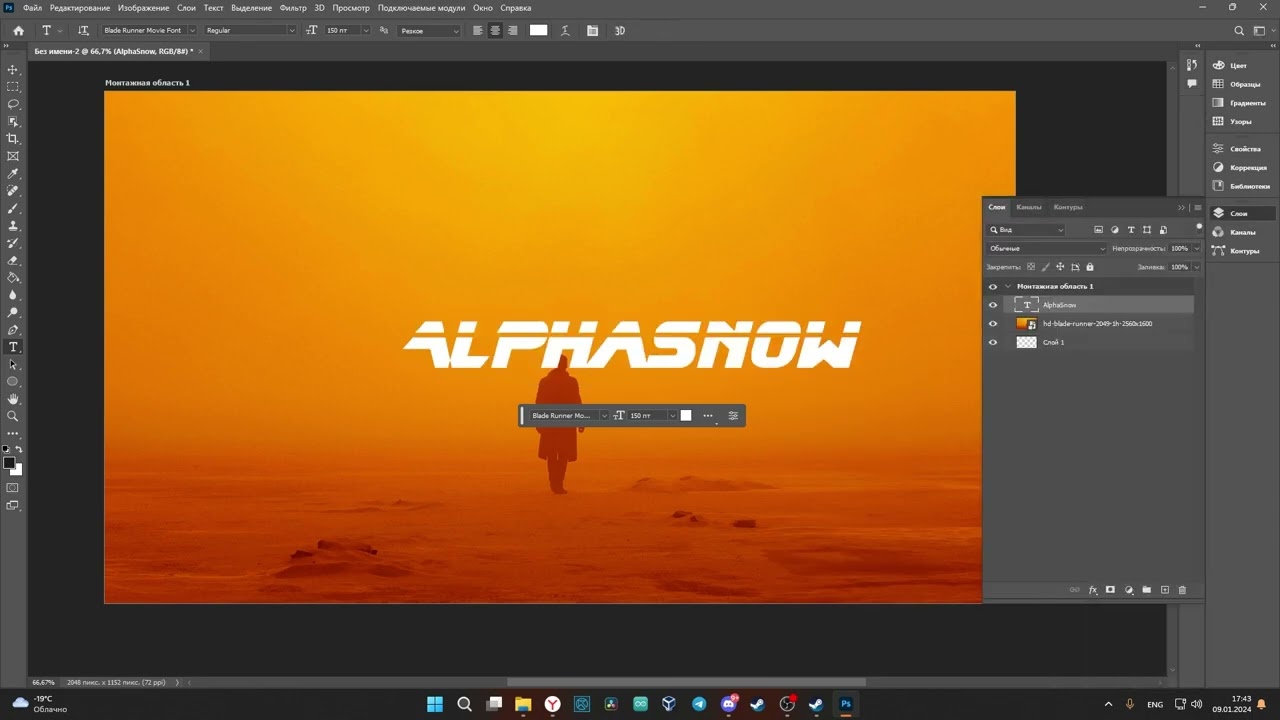Right align text in options bar
1280x720 pixels.
[512, 31]
